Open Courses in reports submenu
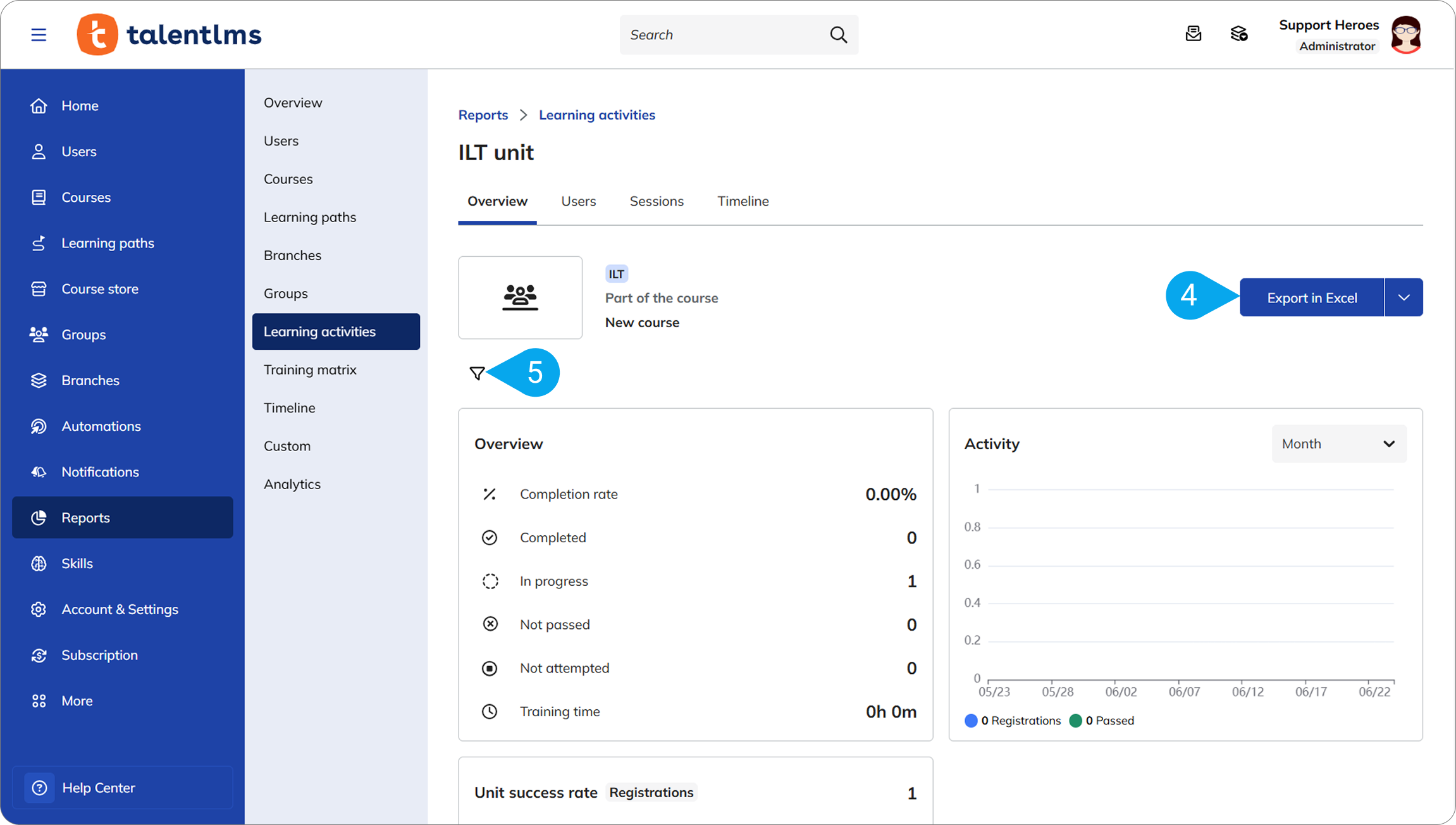Screen dimensions: 1456x825 click(x=288, y=179)
